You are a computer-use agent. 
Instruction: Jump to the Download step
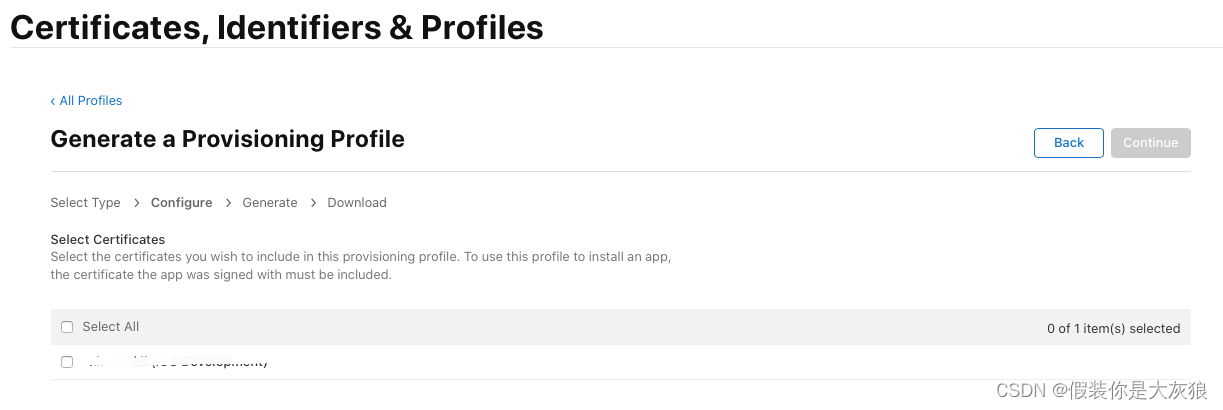pyautogui.click(x=357, y=203)
